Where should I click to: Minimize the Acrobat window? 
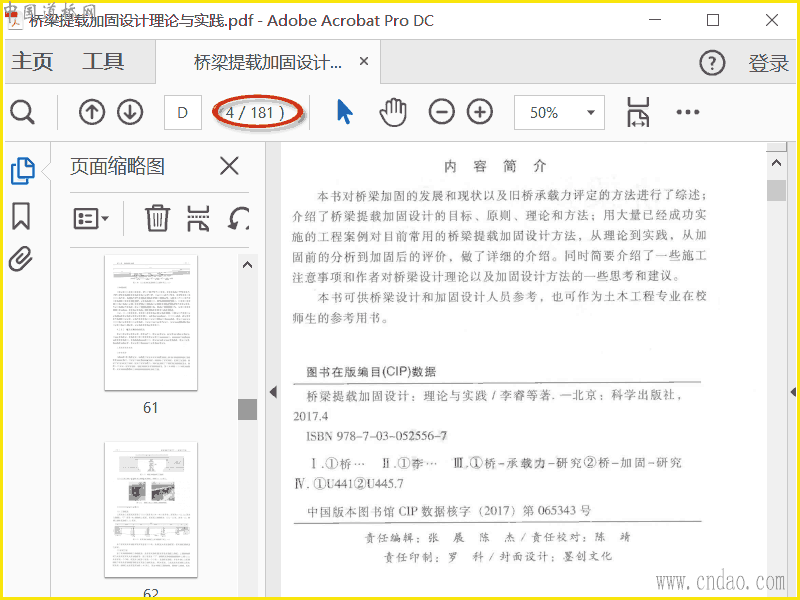[655, 20]
